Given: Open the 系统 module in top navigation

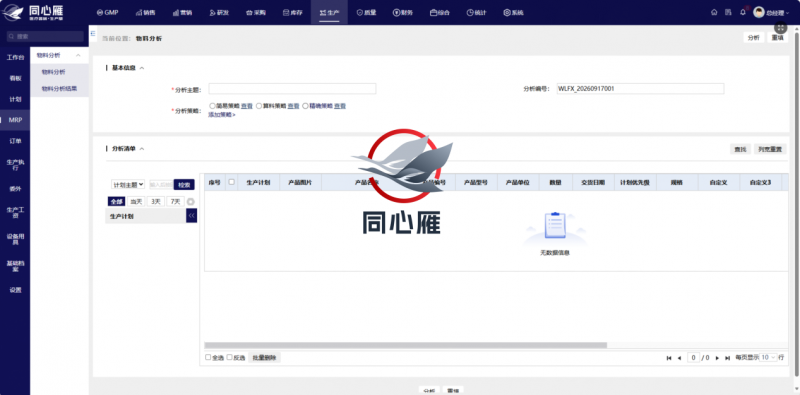Looking at the screenshot, I should click(x=513, y=13).
